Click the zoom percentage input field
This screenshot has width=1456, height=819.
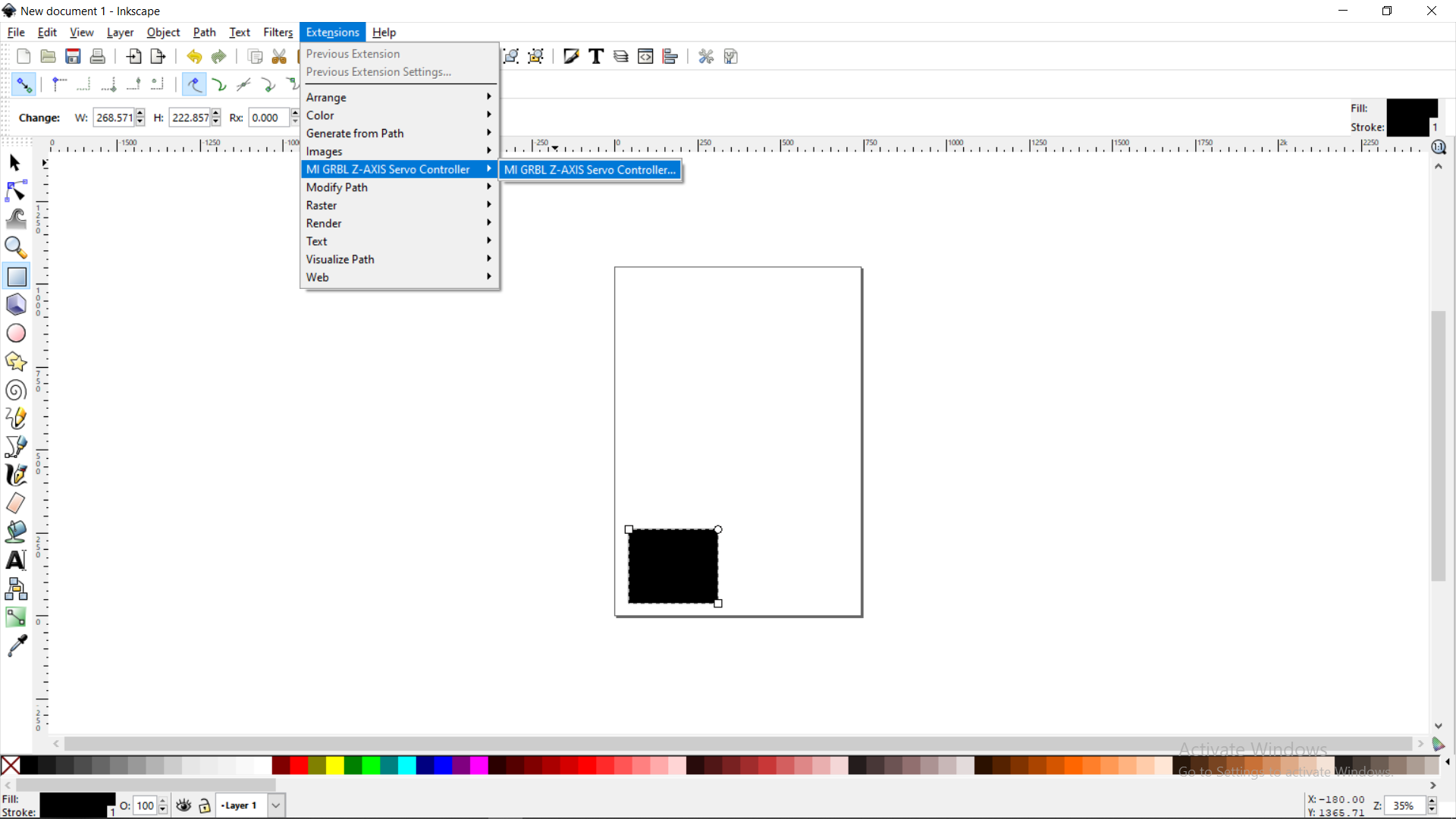1405,805
